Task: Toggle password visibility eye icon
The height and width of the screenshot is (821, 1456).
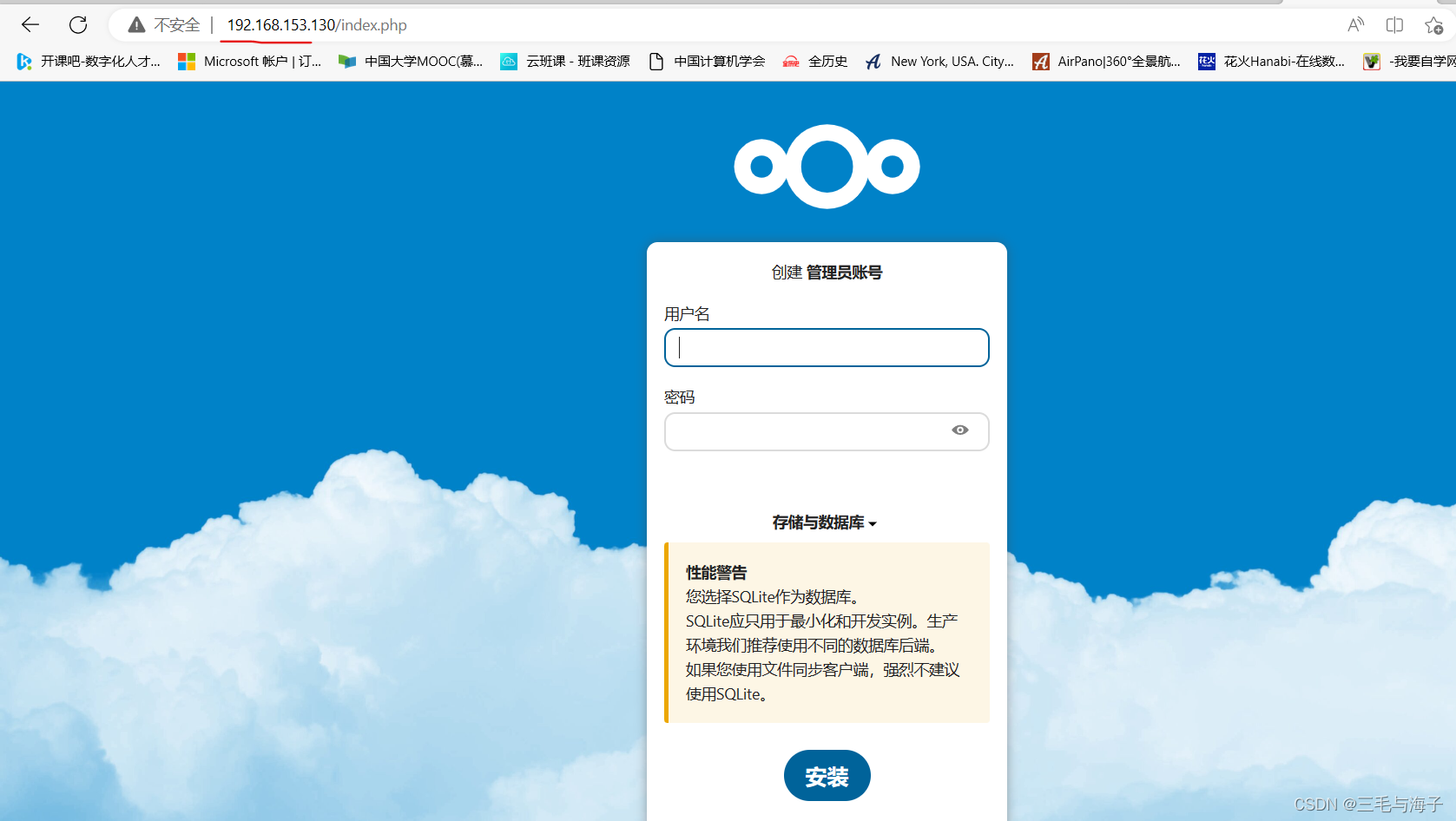Action: (959, 430)
